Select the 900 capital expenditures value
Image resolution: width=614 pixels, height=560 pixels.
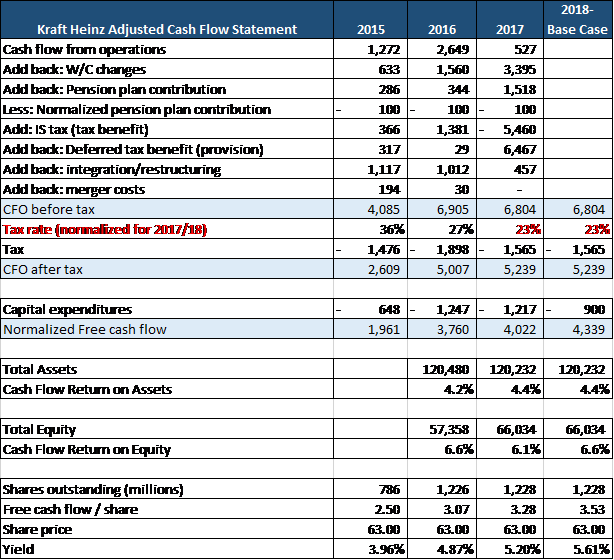(x=594, y=309)
